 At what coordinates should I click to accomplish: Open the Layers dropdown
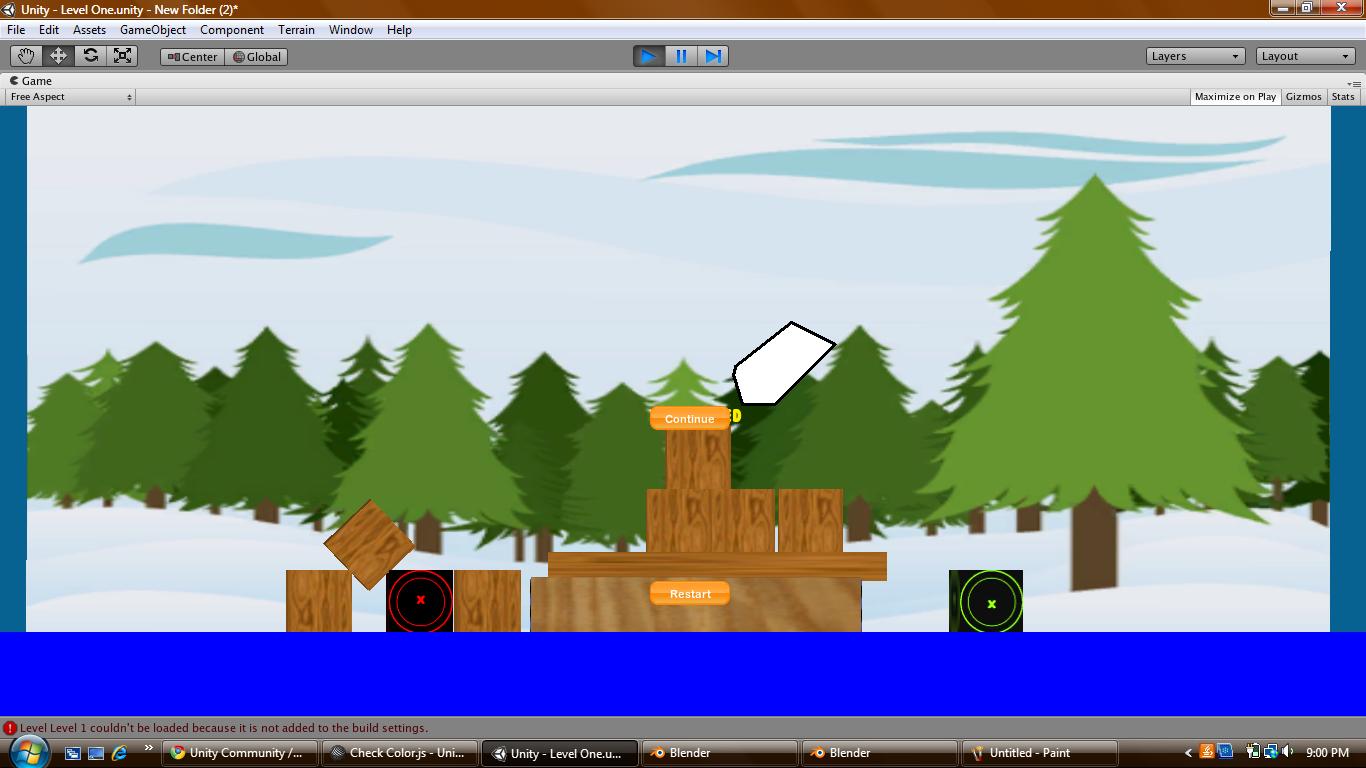[1195, 56]
